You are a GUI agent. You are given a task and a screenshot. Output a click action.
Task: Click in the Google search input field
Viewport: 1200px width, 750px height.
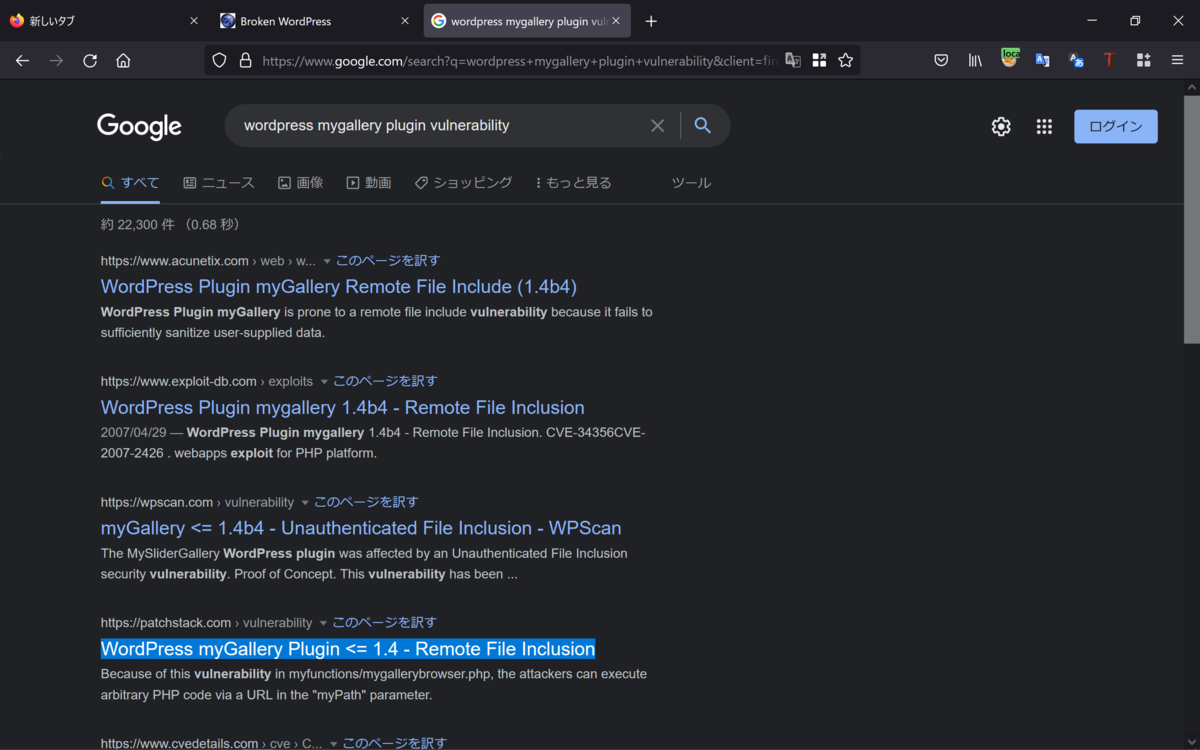click(x=440, y=126)
